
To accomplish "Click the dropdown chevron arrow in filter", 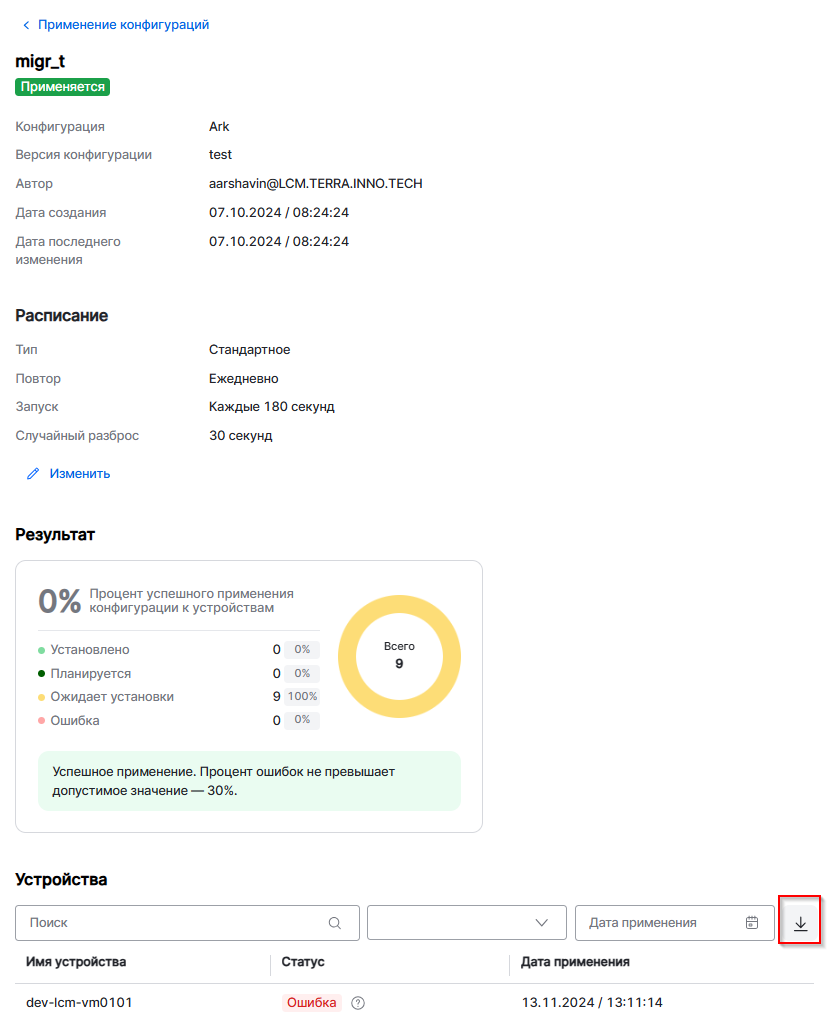I will 543,923.
